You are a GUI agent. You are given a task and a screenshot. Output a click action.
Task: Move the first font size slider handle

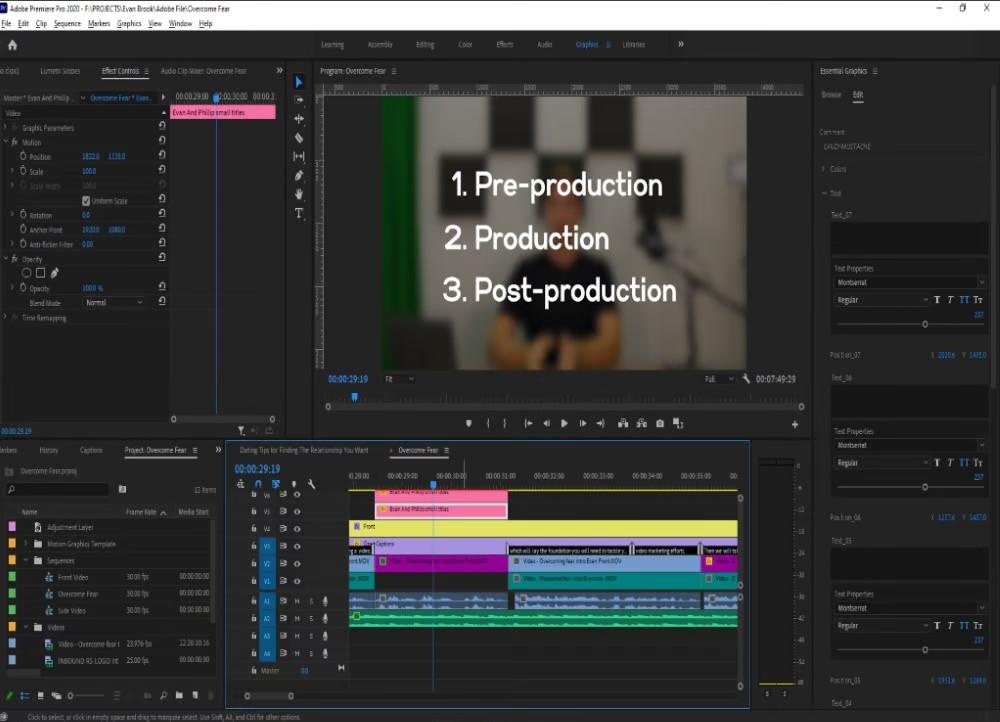point(925,324)
